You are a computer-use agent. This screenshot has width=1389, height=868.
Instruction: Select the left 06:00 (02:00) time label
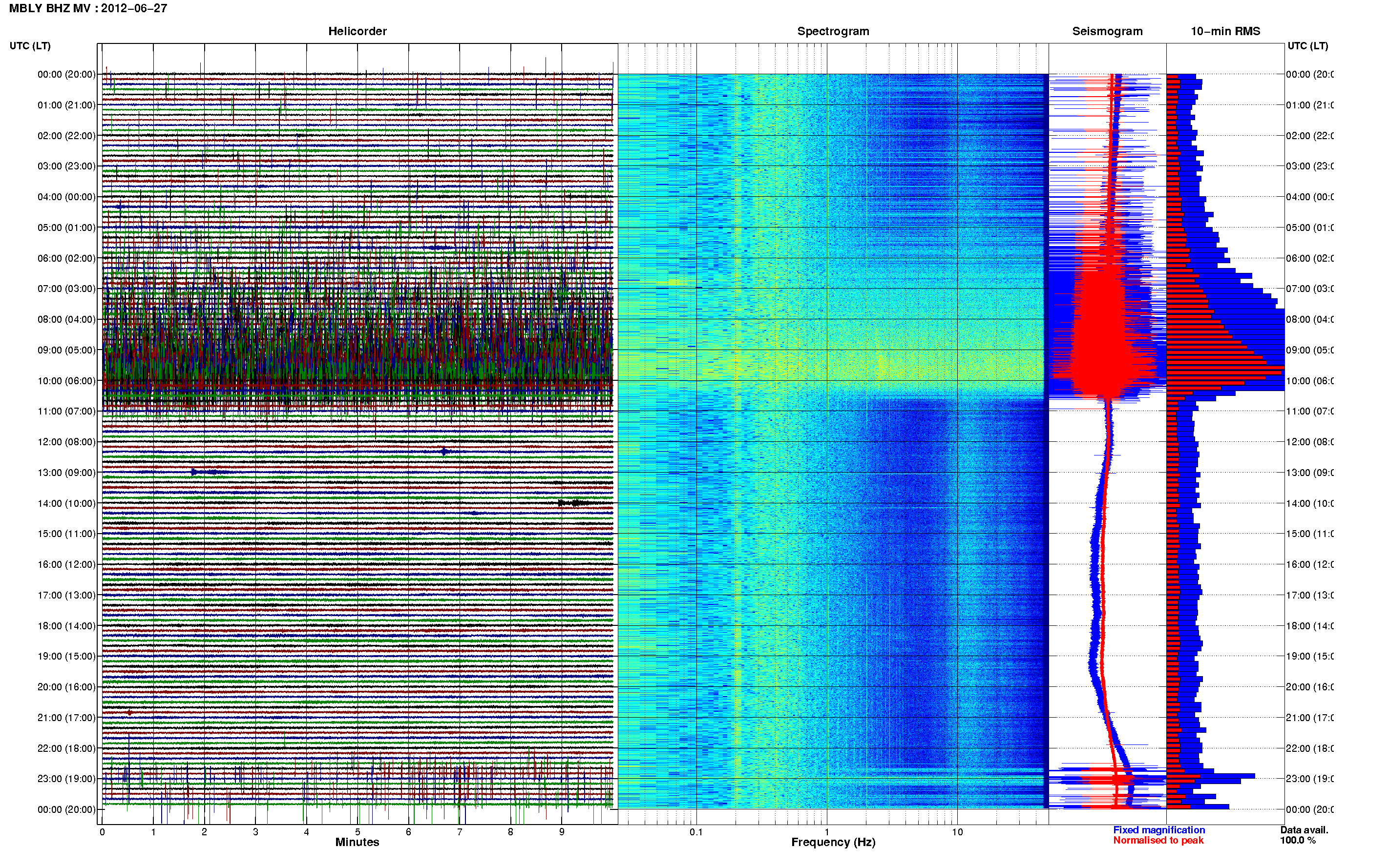tap(66, 258)
